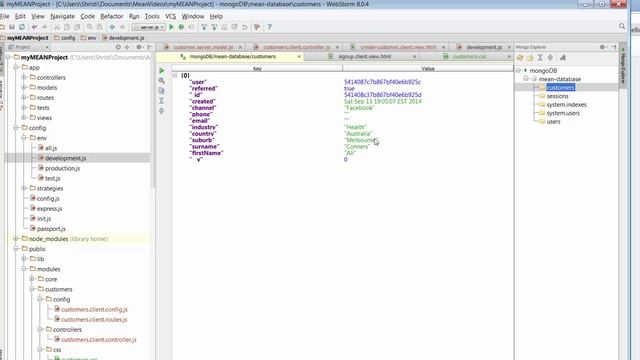Start Debug with the bug icon
Image resolution: width=640 pixels, height=360 pixels.
click(x=181, y=27)
